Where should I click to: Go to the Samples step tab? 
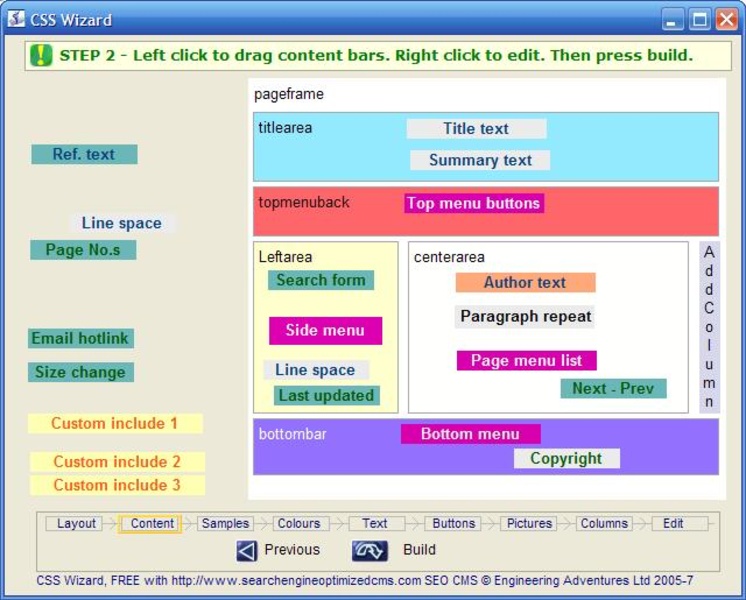(225, 523)
